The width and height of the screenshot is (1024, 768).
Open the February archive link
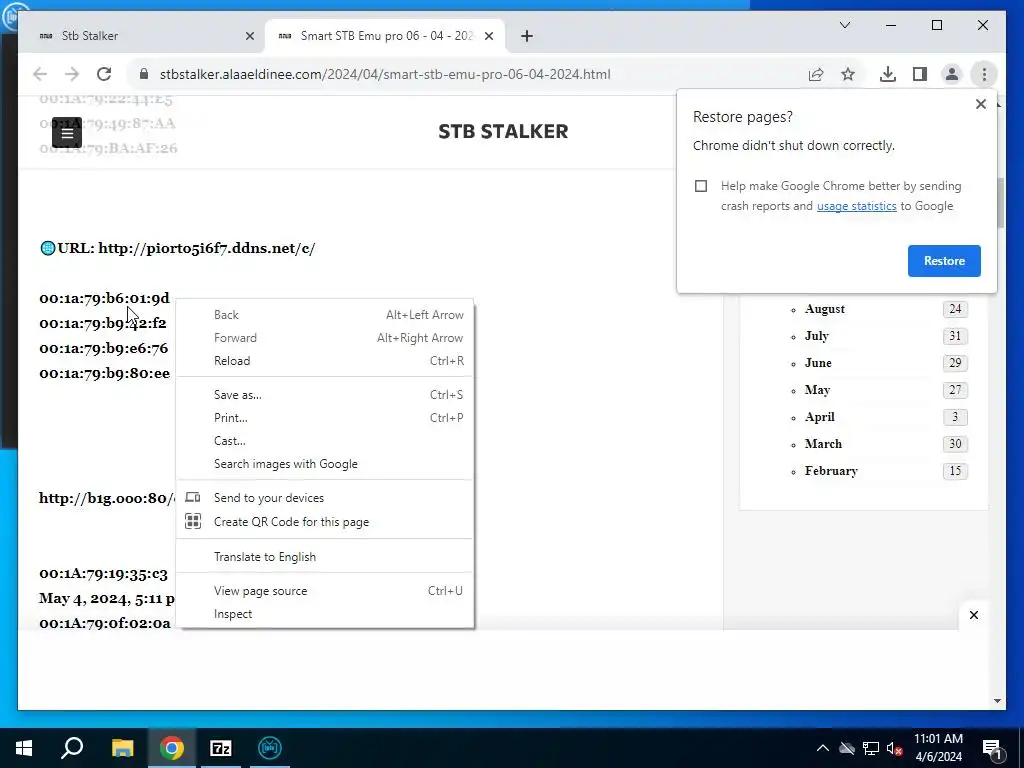(831, 471)
